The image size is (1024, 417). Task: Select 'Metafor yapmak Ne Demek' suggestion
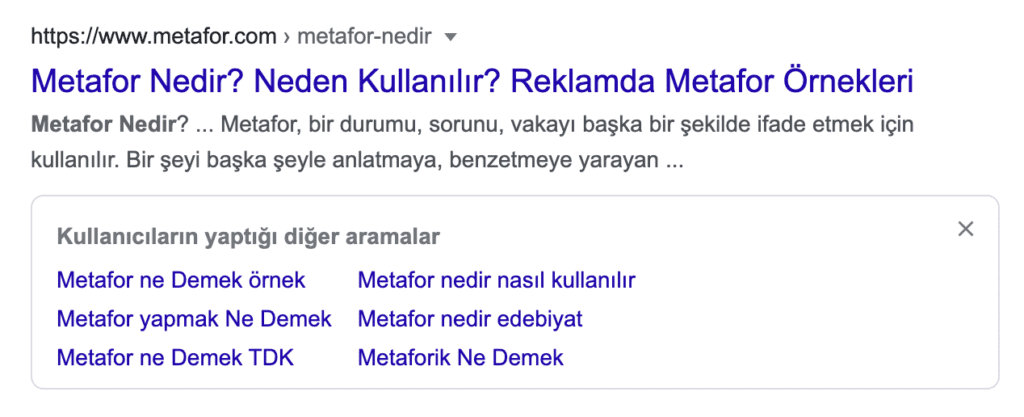[194, 319]
